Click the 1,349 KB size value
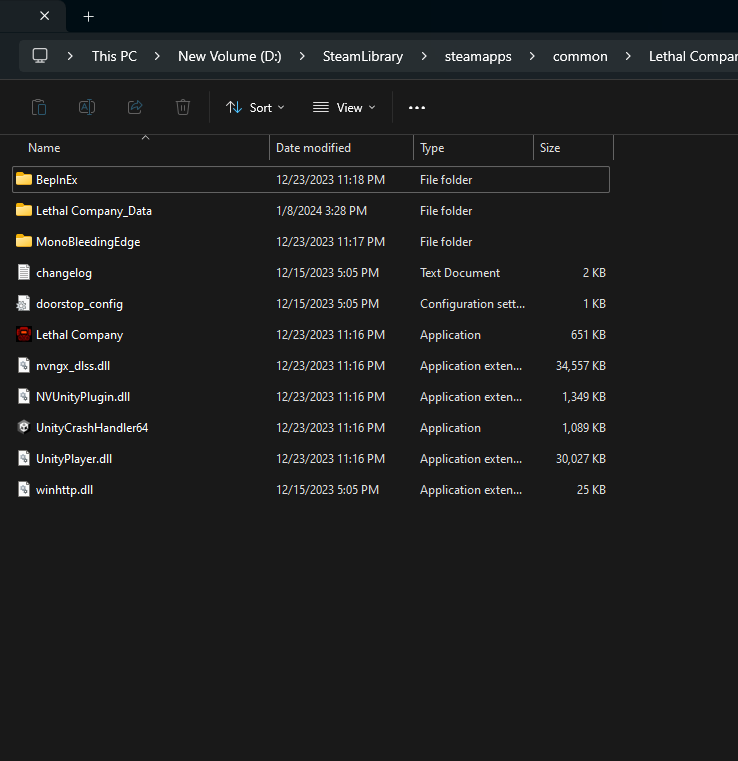 click(x=584, y=397)
